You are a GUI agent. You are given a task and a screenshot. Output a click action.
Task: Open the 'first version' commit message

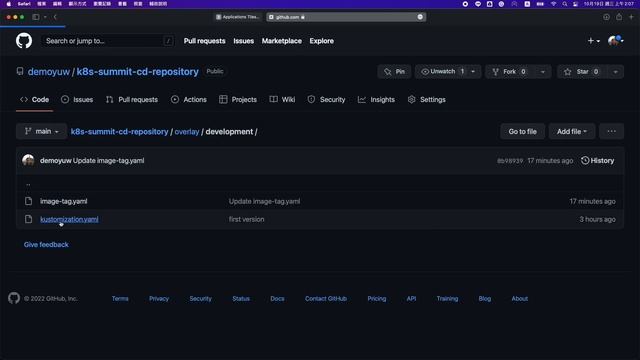(x=246, y=219)
